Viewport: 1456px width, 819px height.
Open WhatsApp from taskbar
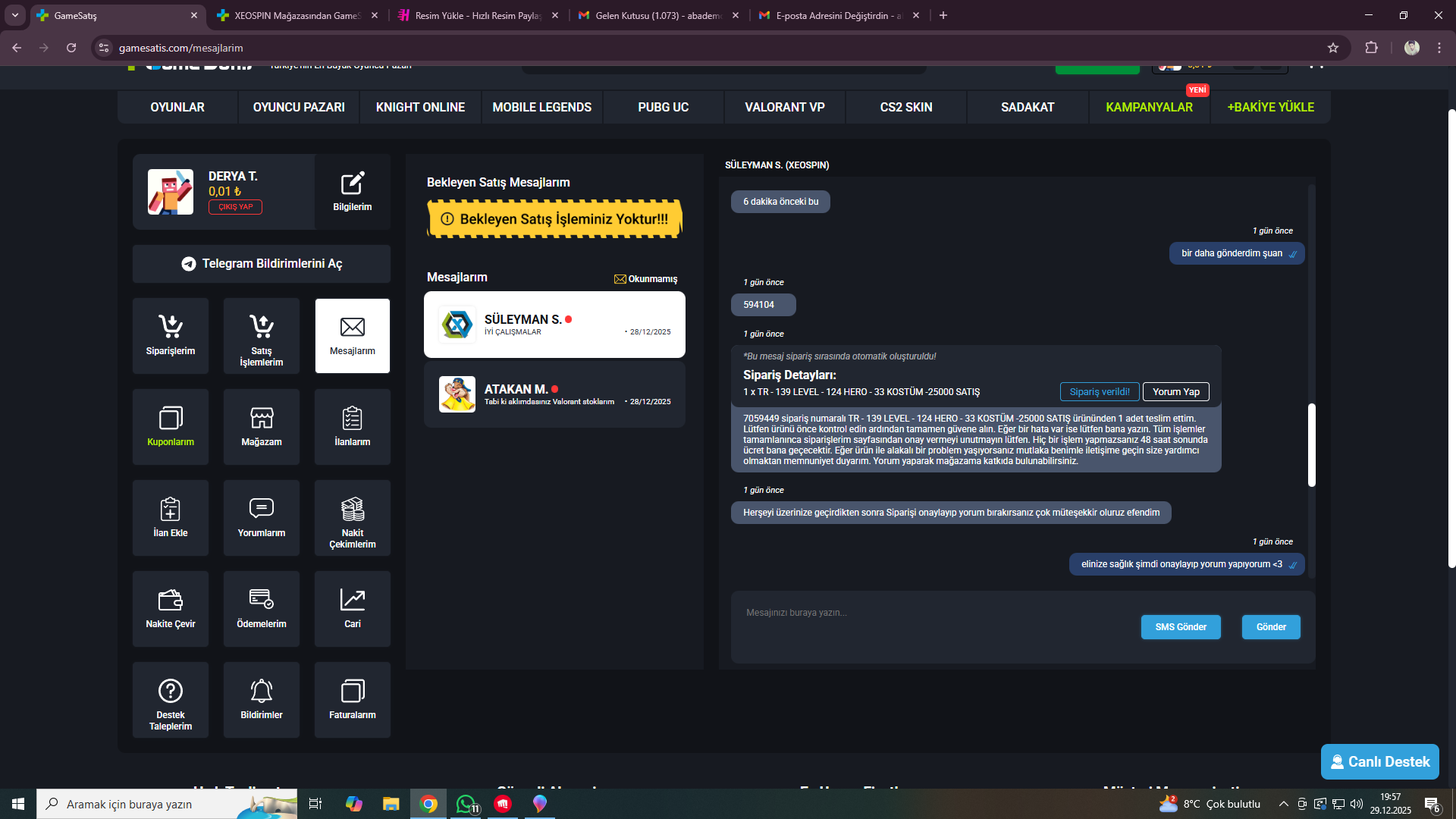click(x=466, y=804)
